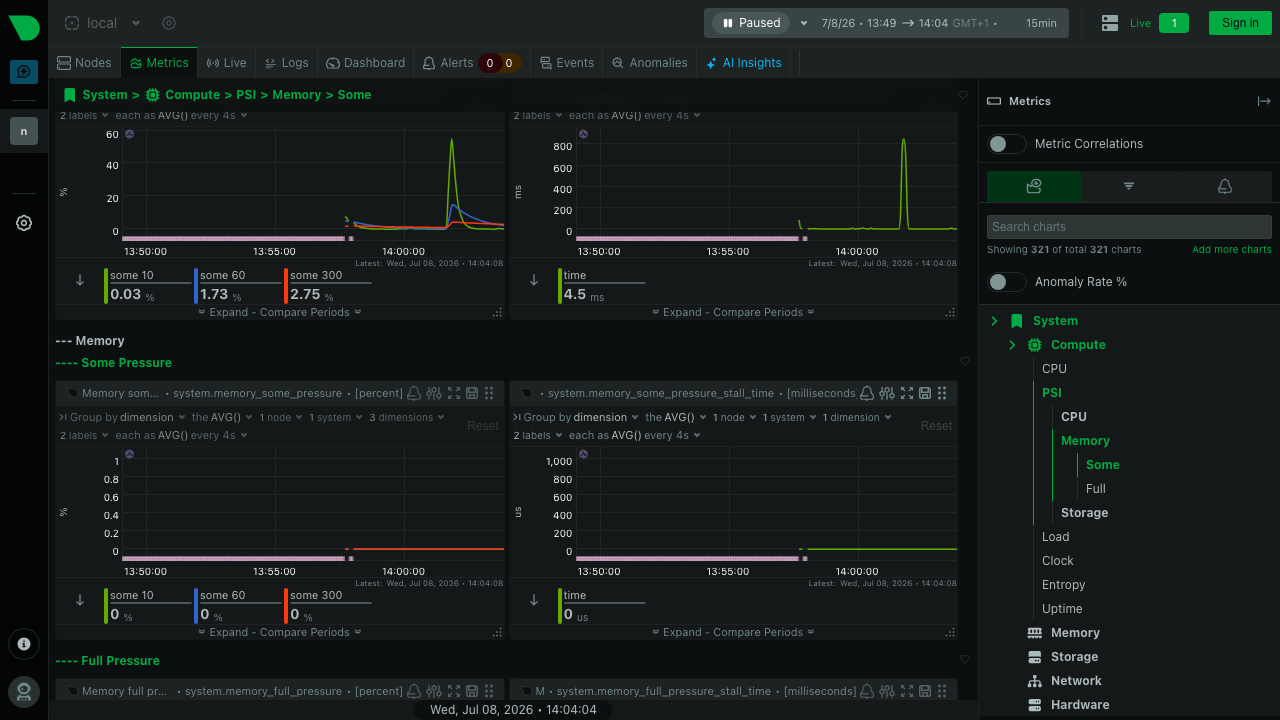
Task: Focus the Search charts field
Action: pos(1129,227)
